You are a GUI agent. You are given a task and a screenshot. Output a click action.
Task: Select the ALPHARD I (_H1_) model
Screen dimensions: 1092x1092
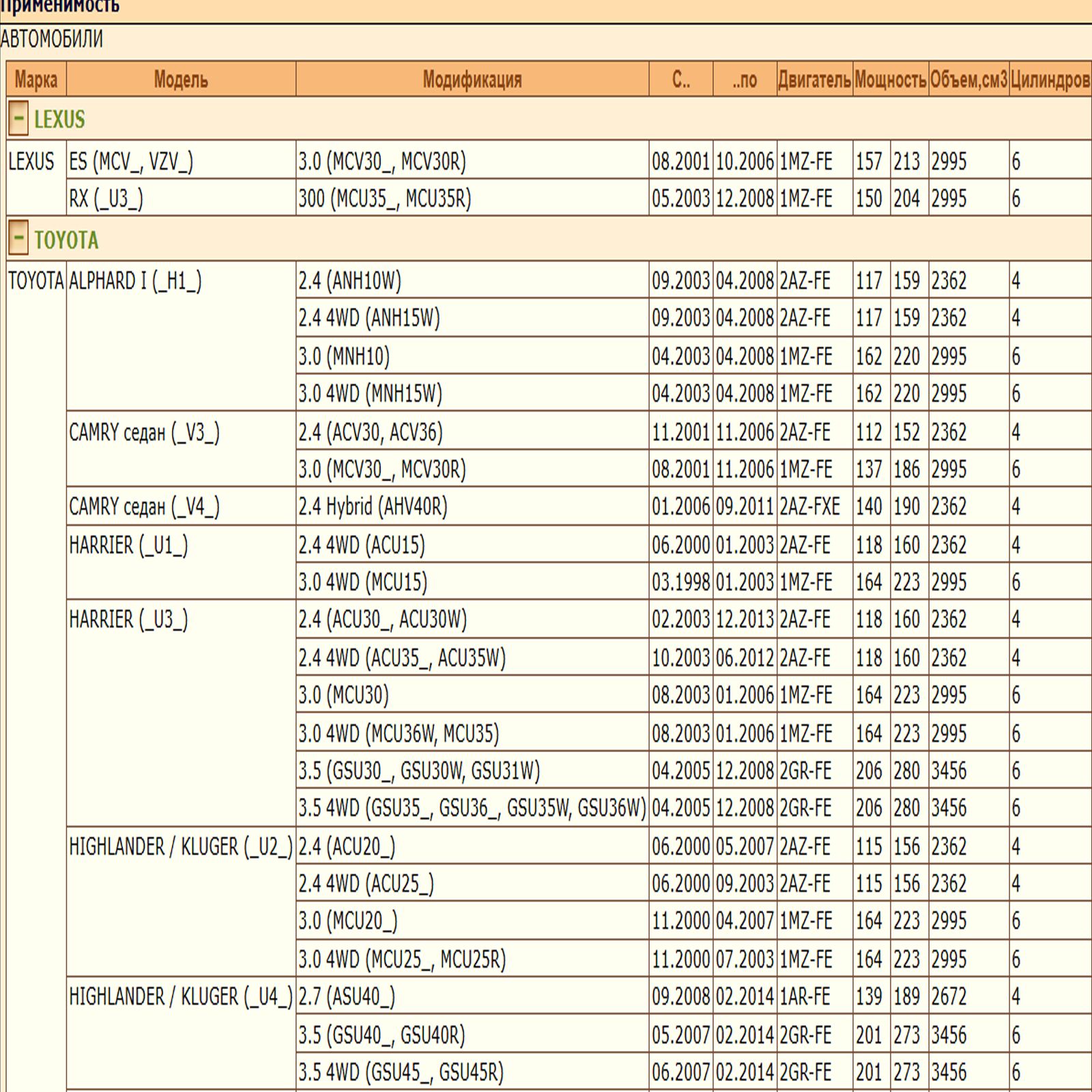point(135,281)
